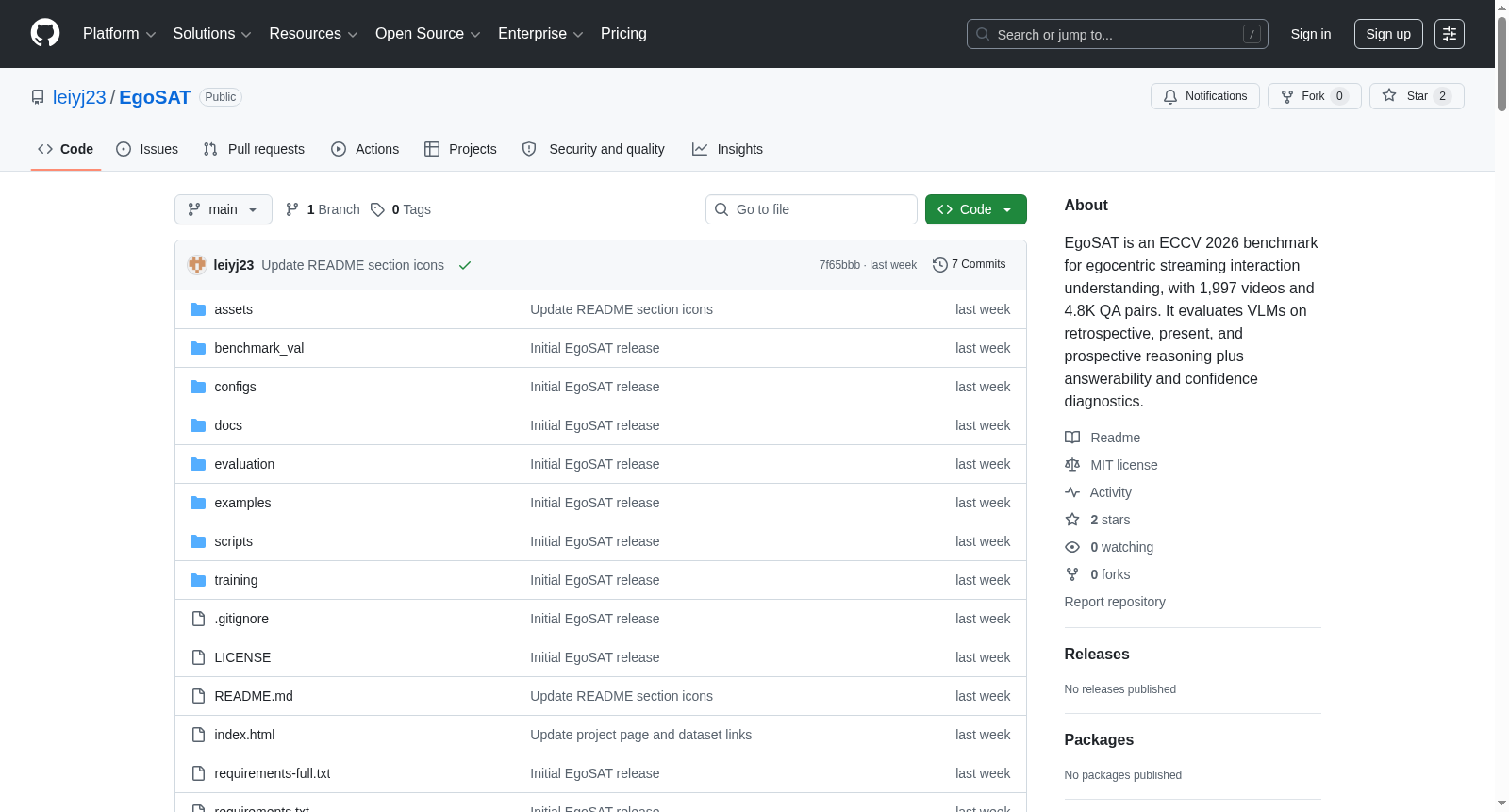Click the assets folder icon
Image resolution: width=1509 pixels, height=812 pixels.
[x=198, y=309]
